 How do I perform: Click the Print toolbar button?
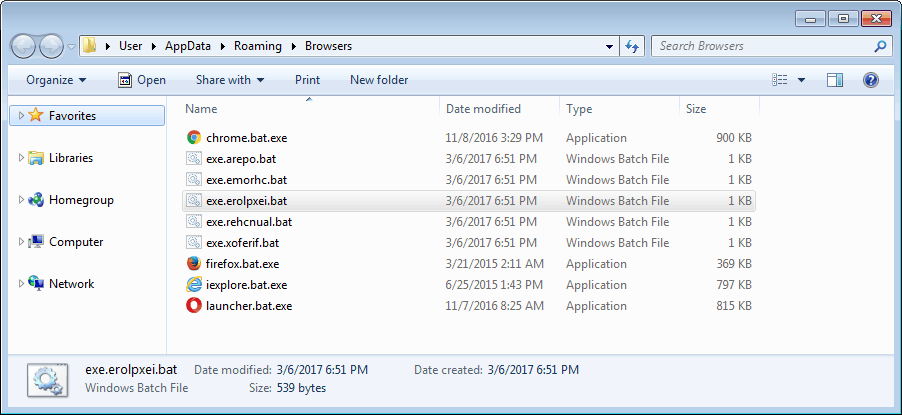tap(307, 80)
